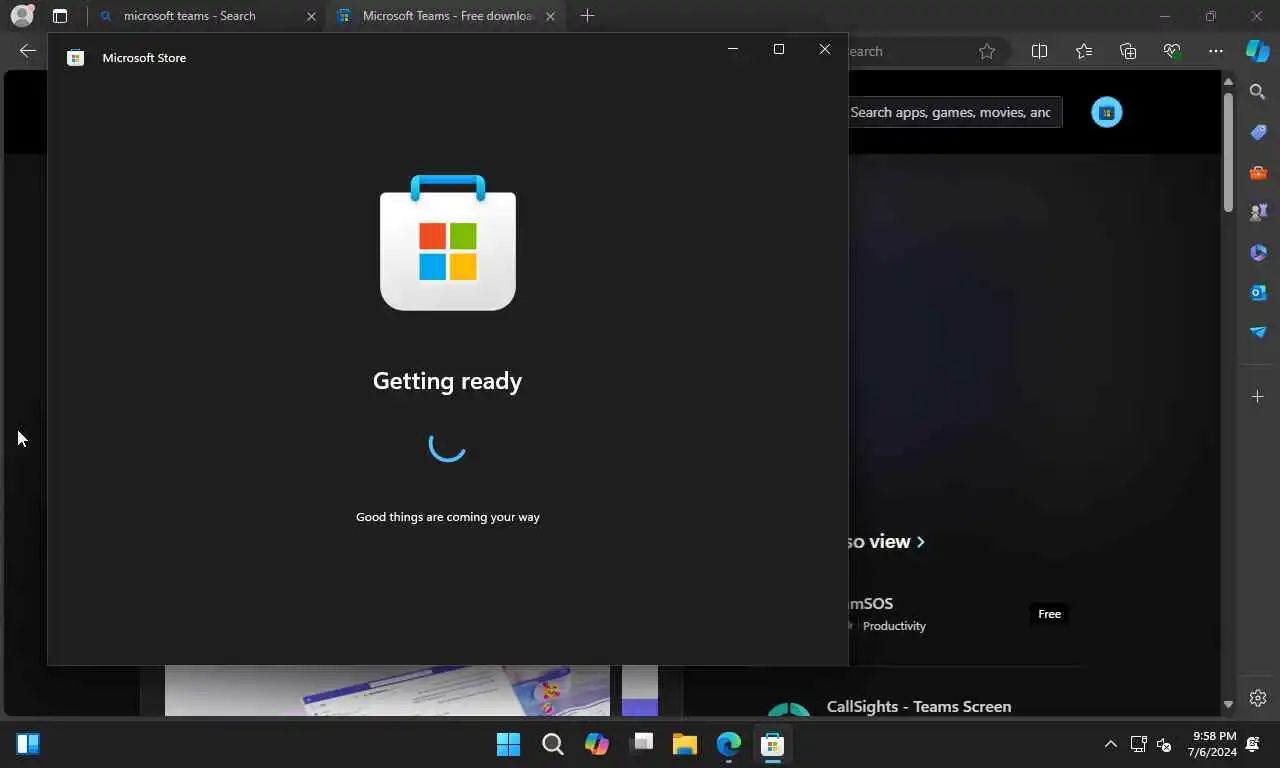Switch to Microsoft Store taskbar icon

[772, 744]
